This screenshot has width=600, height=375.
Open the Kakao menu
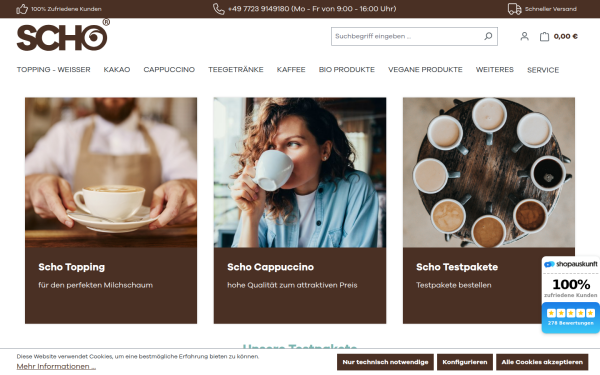point(117,70)
